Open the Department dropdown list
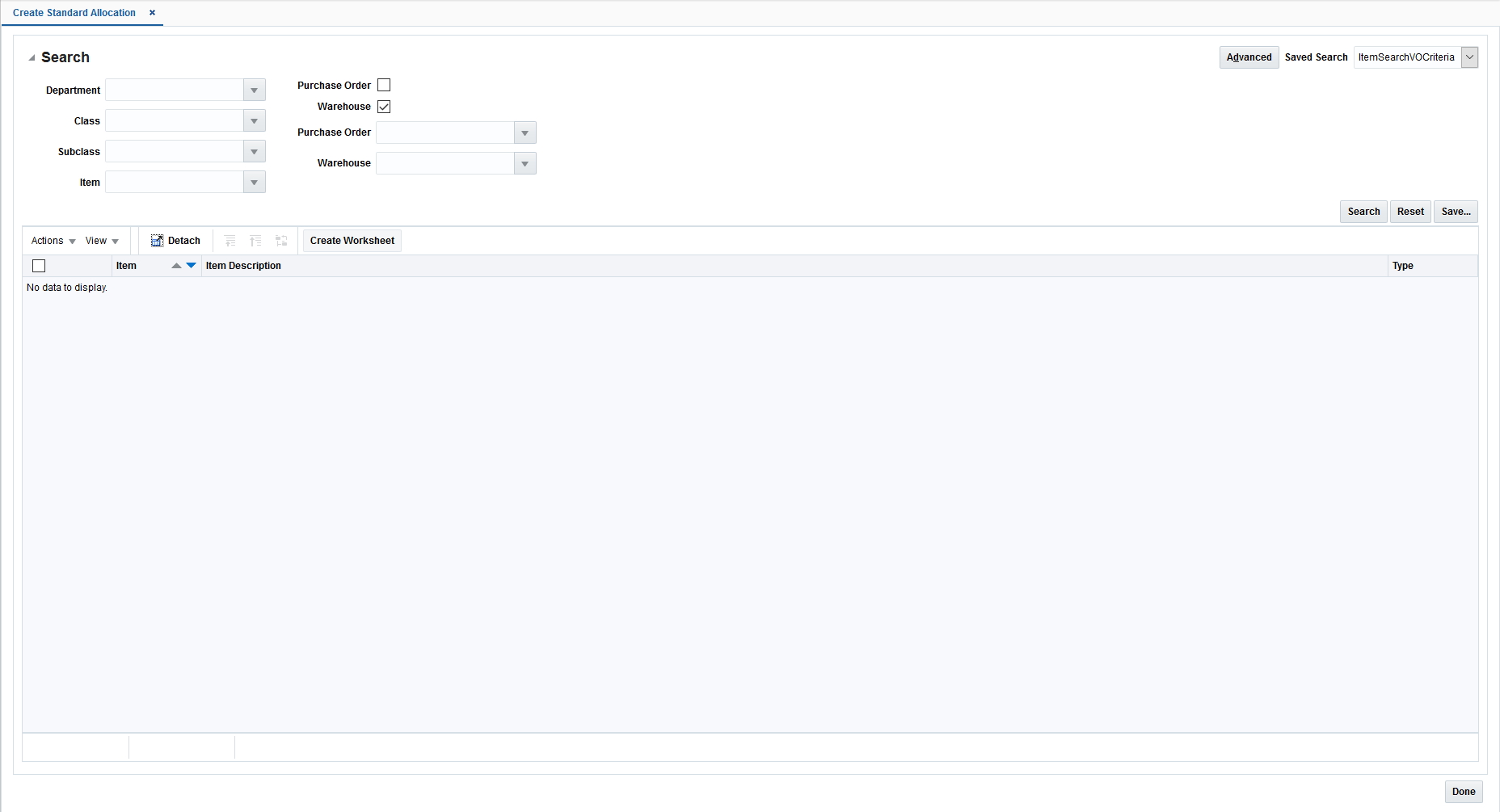The height and width of the screenshot is (812, 1500). (x=253, y=90)
